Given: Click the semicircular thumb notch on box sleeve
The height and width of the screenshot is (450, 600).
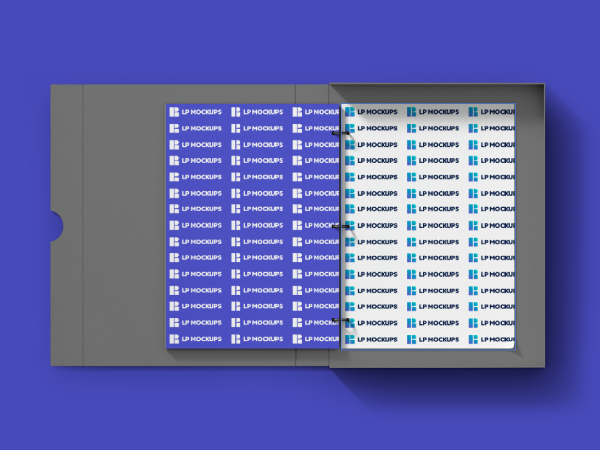Looking at the screenshot, I should click(56, 226).
